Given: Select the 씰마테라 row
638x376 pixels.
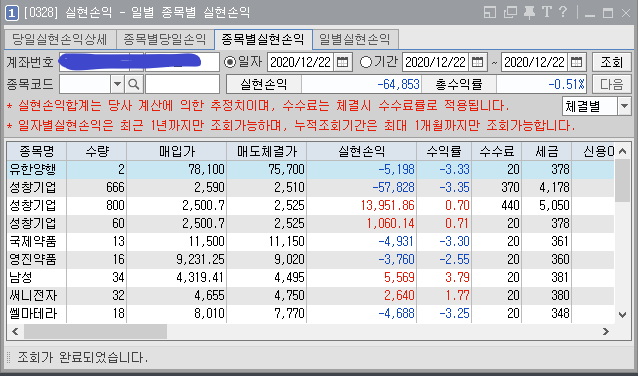Looking at the screenshot, I should click(x=310, y=313).
